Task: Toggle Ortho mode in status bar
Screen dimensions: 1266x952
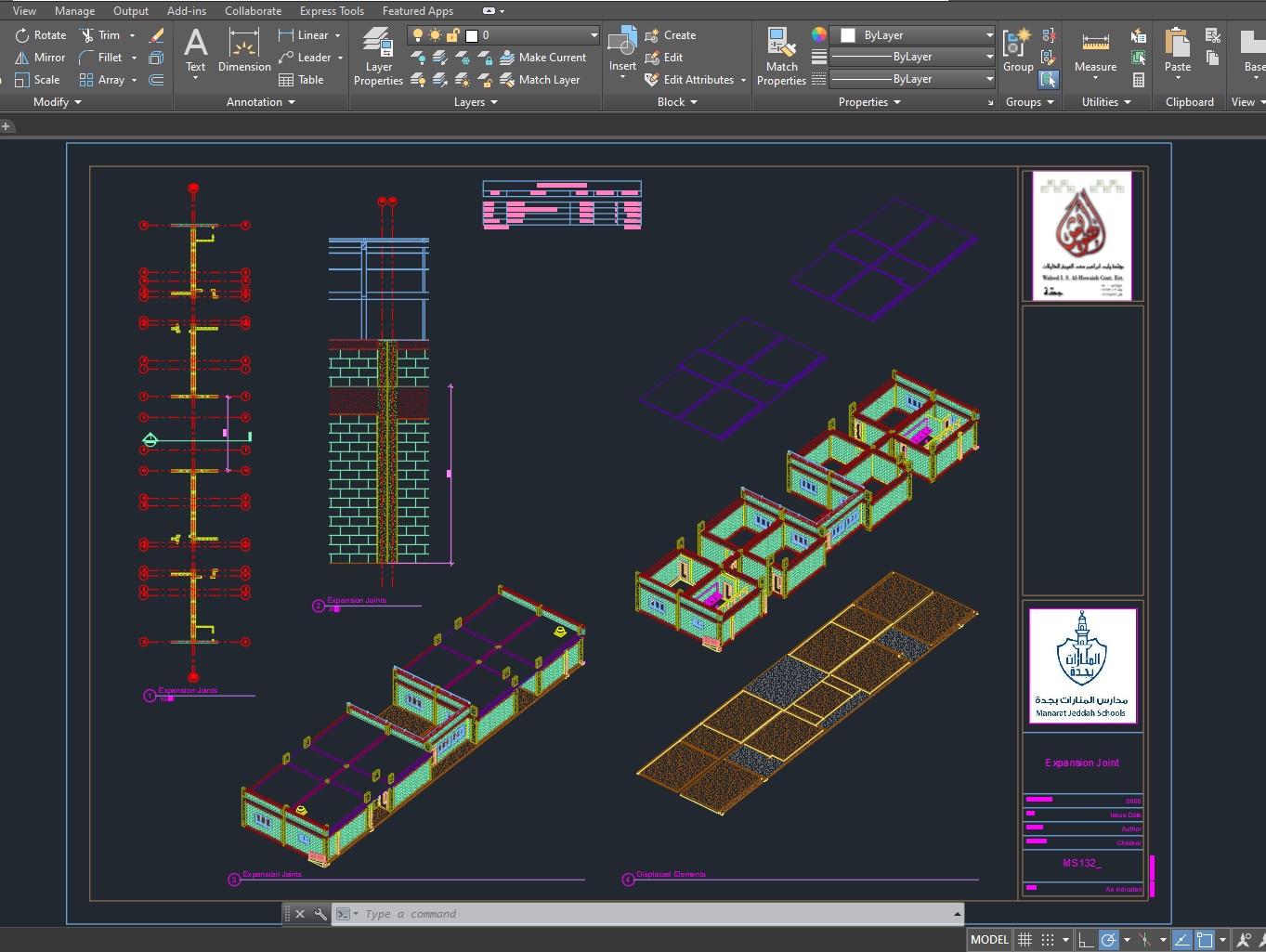Action: point(1085,940)
